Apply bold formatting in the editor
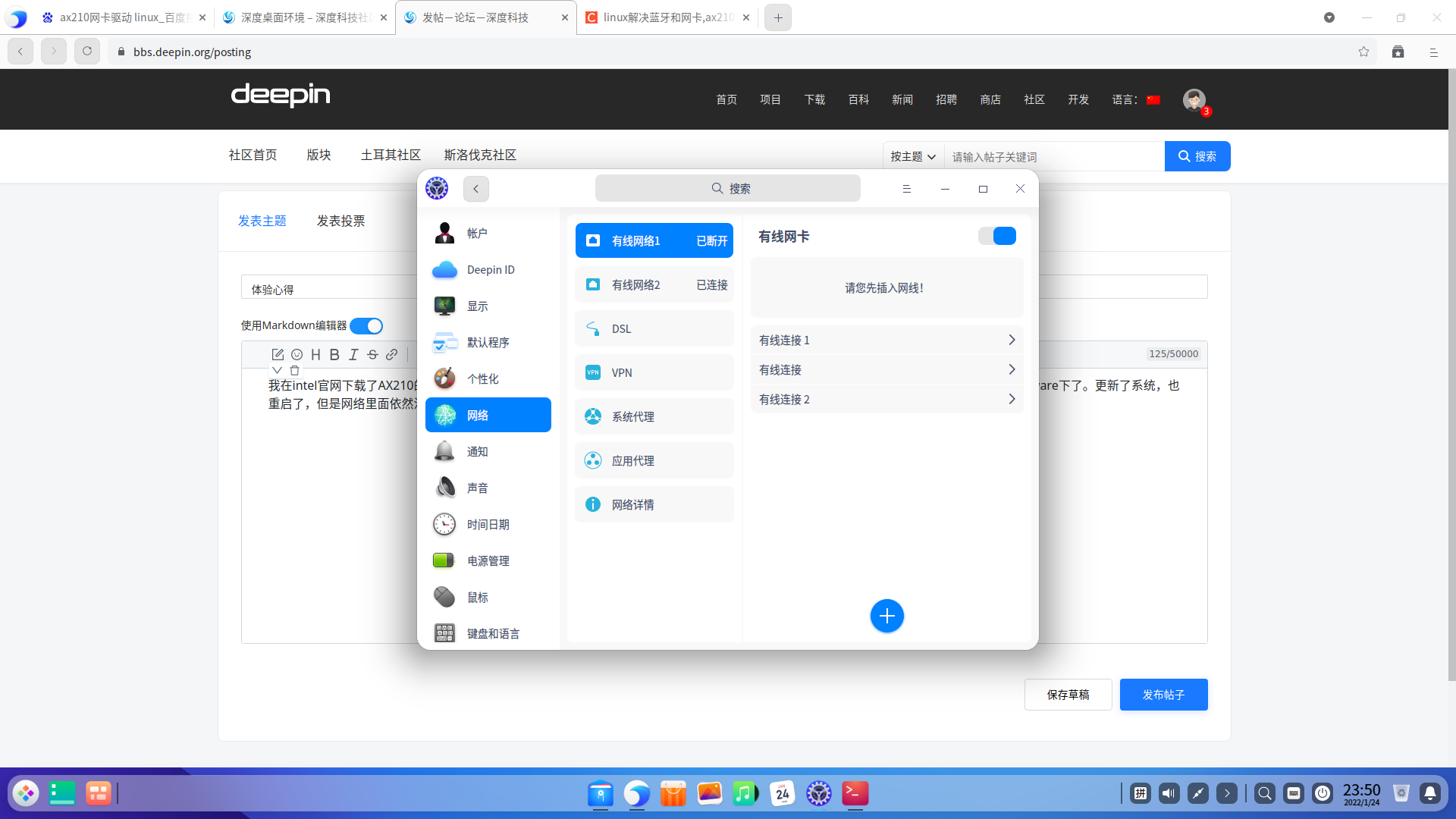The image size is (1456, 819). [334, 354]
